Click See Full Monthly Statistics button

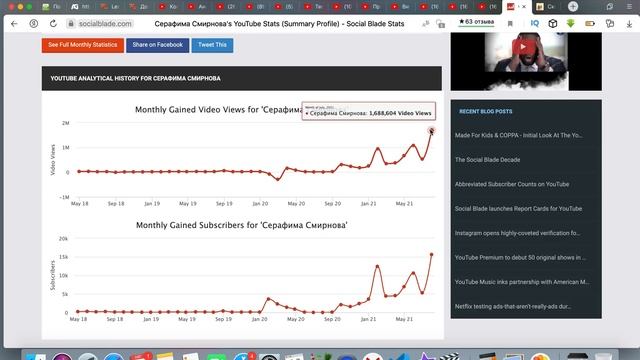pyautogui.click(x=82, y=45)
